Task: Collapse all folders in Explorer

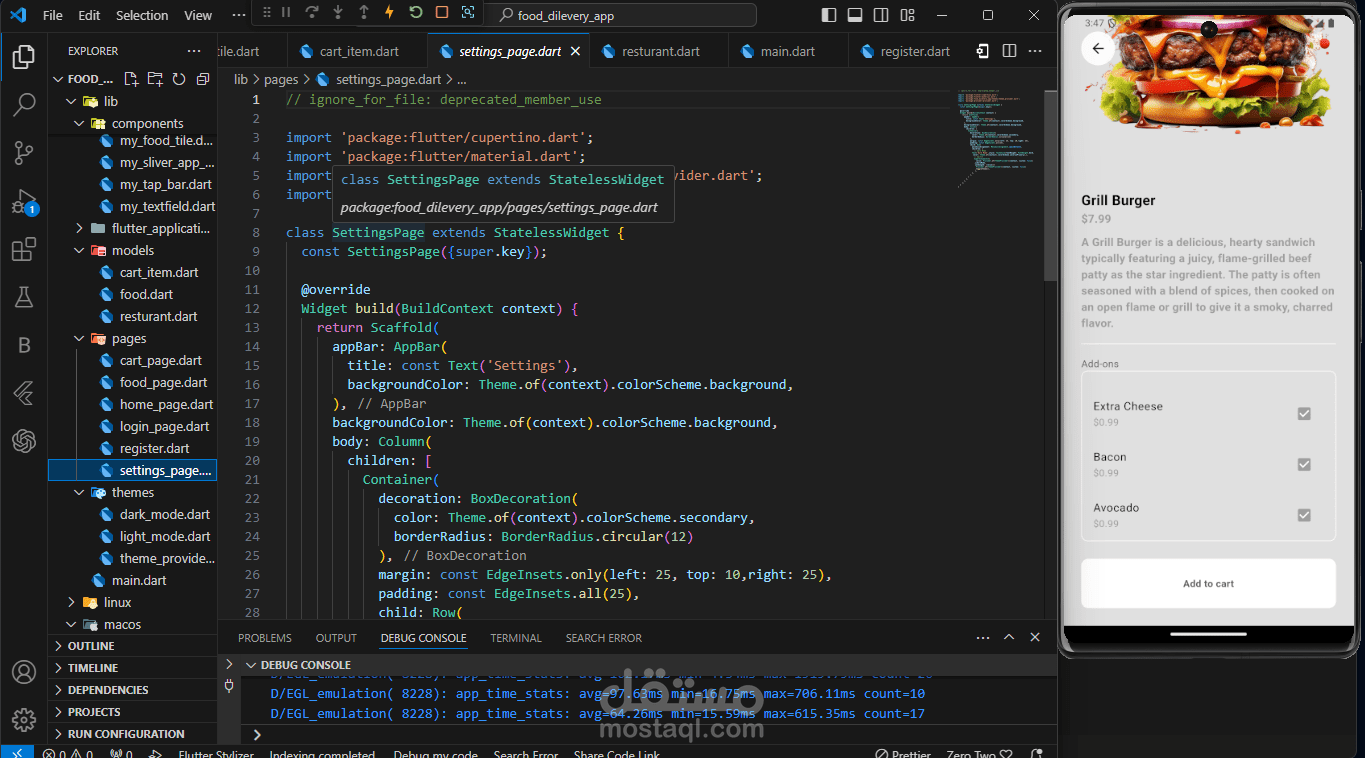Action: [x=203, y=79]
